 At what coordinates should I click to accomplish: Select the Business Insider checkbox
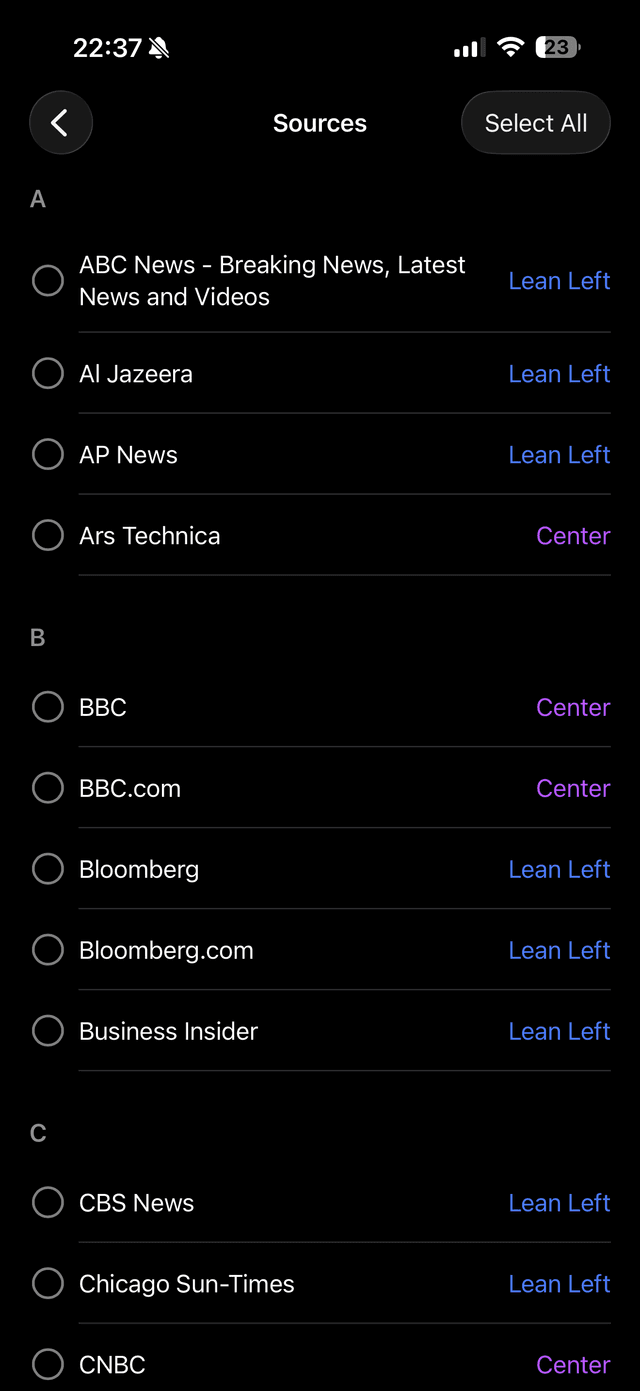tap(47, 1030)
